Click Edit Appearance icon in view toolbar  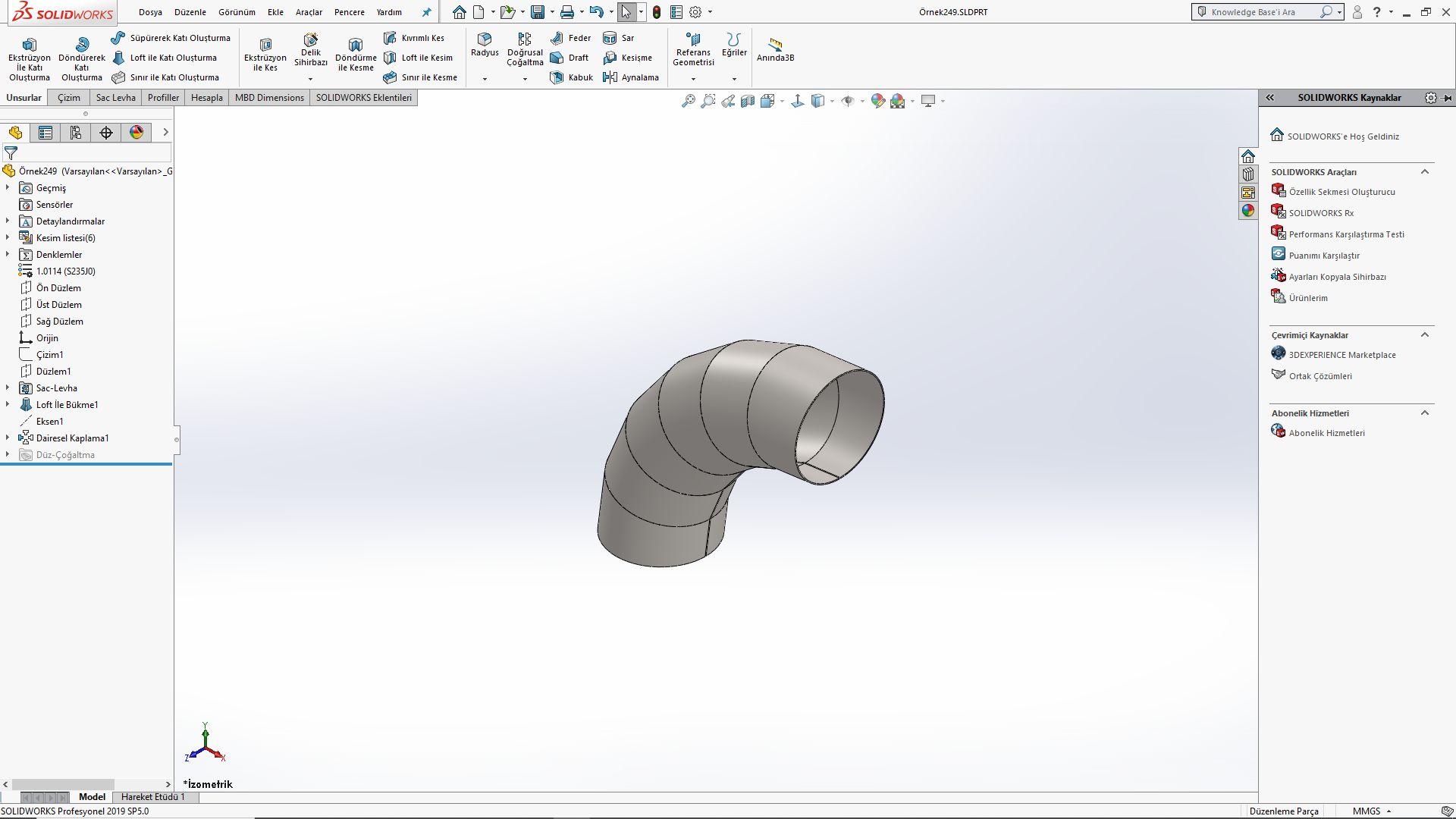click(878, 101)
